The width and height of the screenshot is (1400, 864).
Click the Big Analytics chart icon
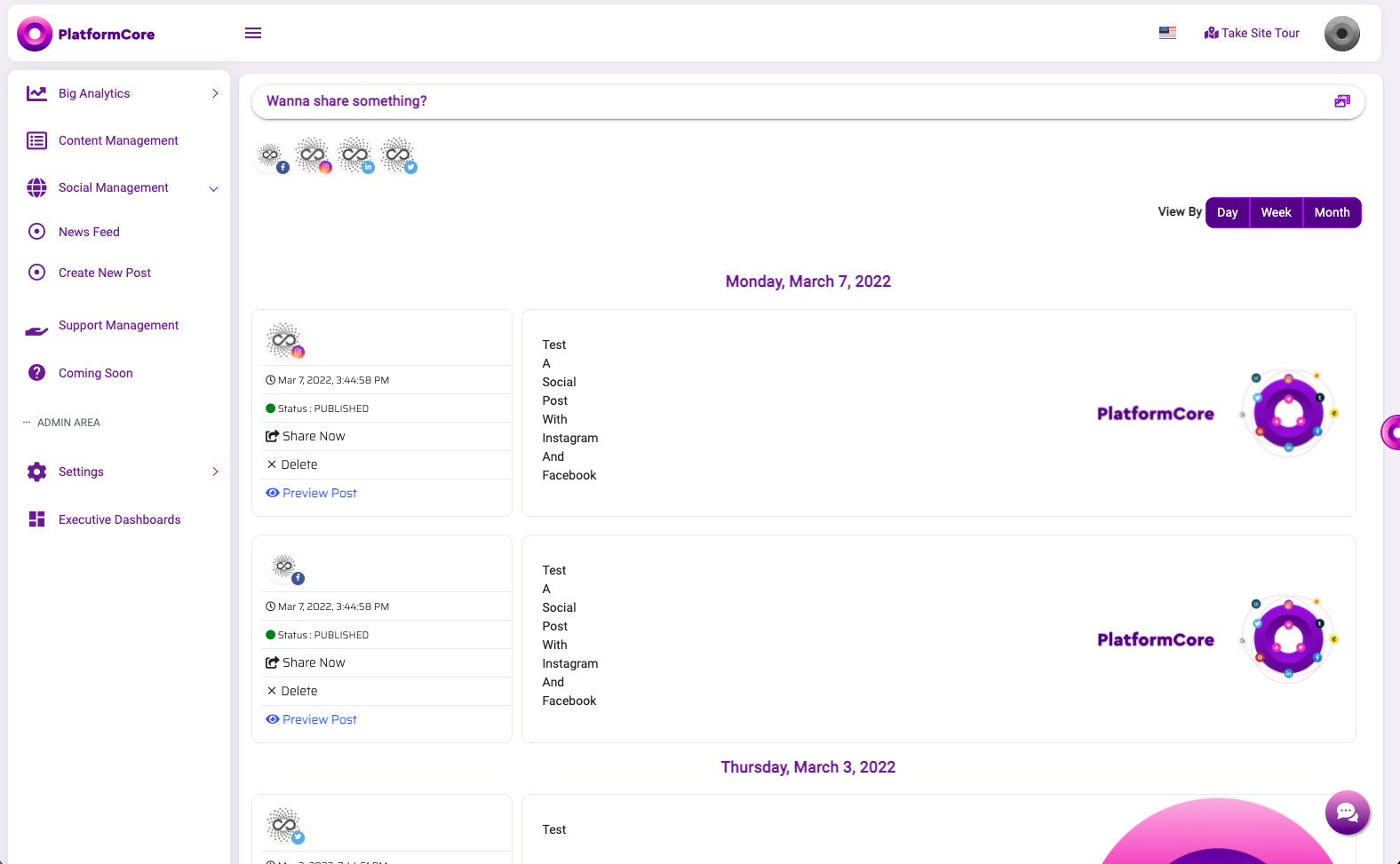click(36, 93)
